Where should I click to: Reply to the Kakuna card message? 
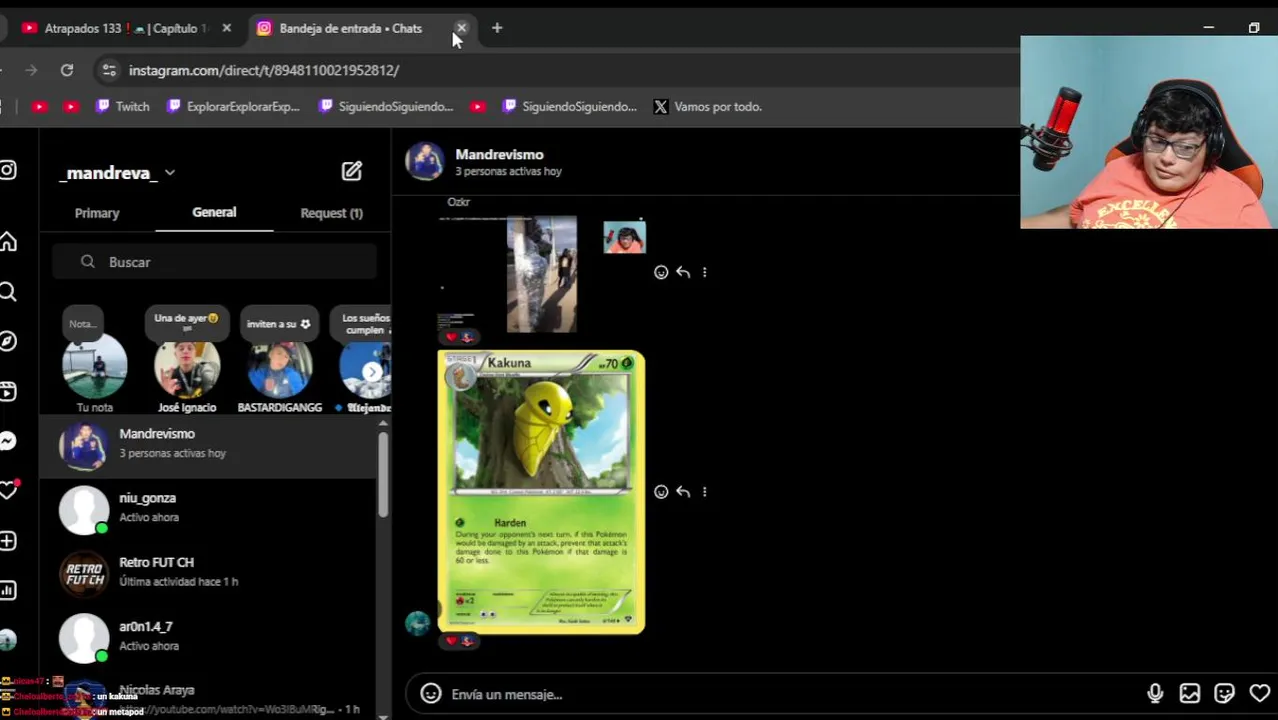683,492
